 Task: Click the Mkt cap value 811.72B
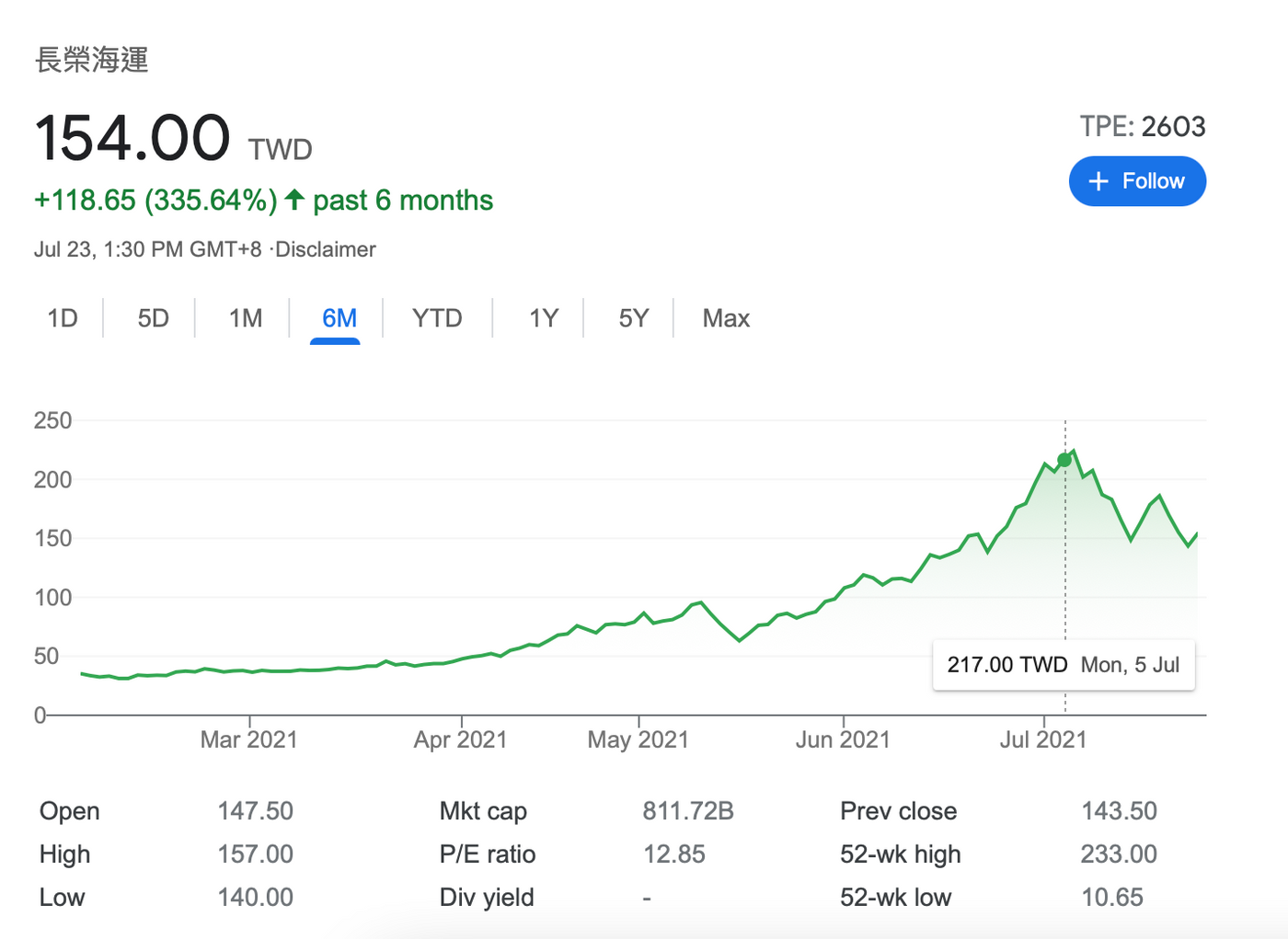[688, 811]
